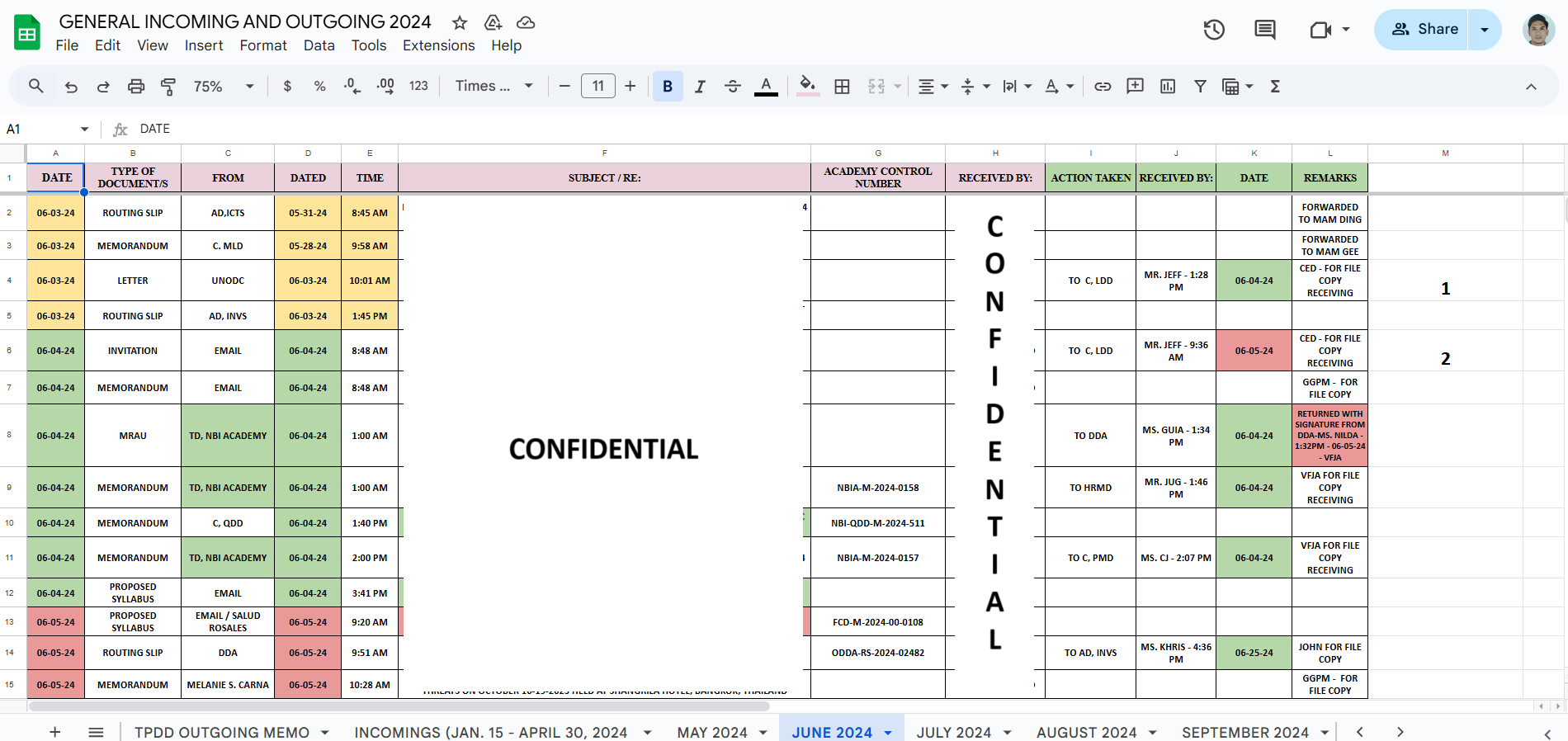The height and width of the screenshot is (741, 1568).
Task: Add a new sheet with plus icon
Action: point(55,732)
